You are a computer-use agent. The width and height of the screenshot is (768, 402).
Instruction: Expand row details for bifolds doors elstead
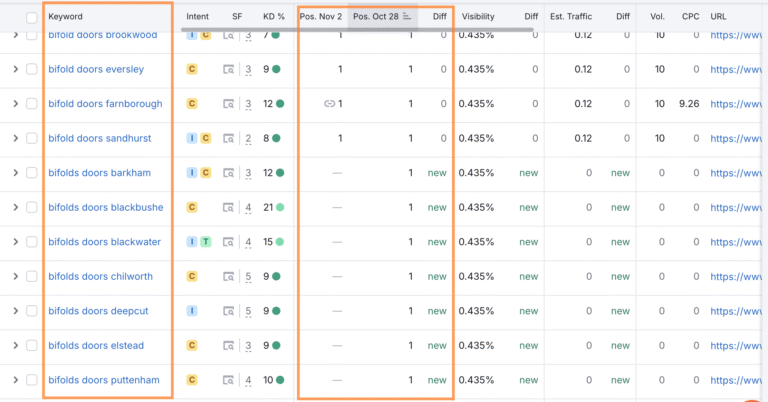click(15, 346)
